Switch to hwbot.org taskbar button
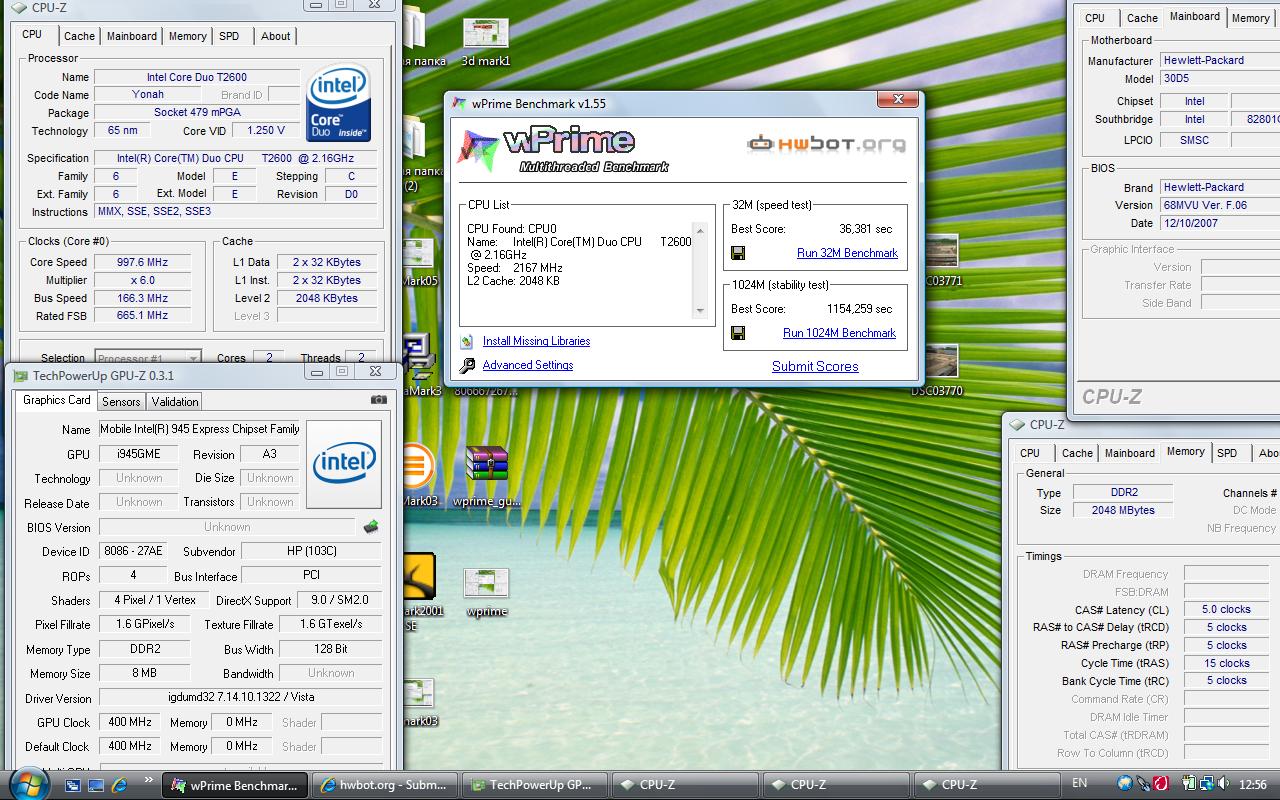 (385, 785)
